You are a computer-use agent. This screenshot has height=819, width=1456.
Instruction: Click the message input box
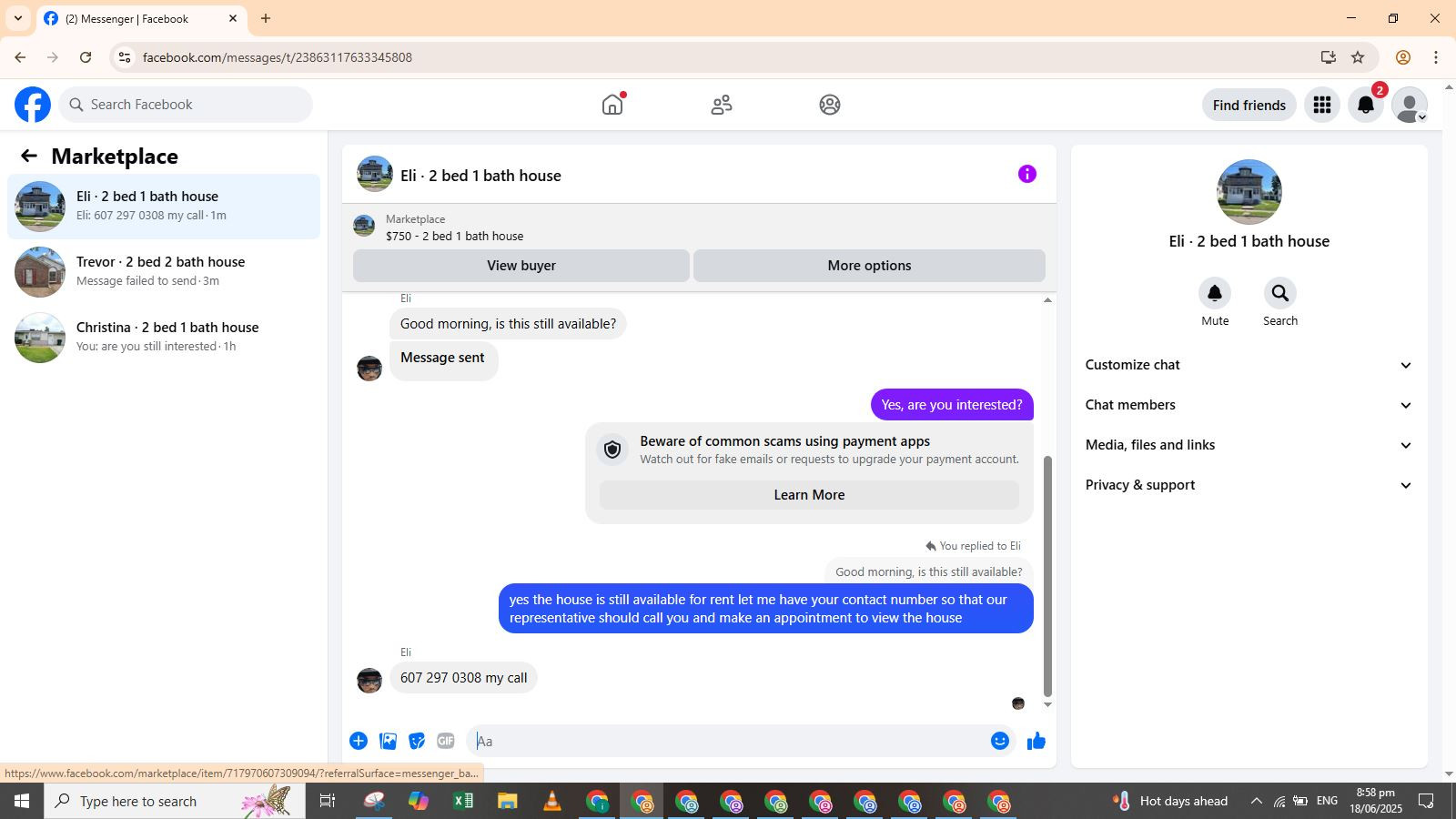coord(728,741)
